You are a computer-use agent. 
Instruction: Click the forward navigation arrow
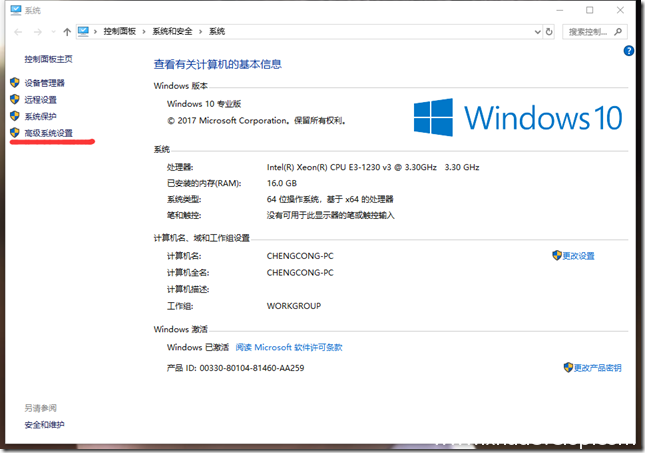tap(35, 32)
